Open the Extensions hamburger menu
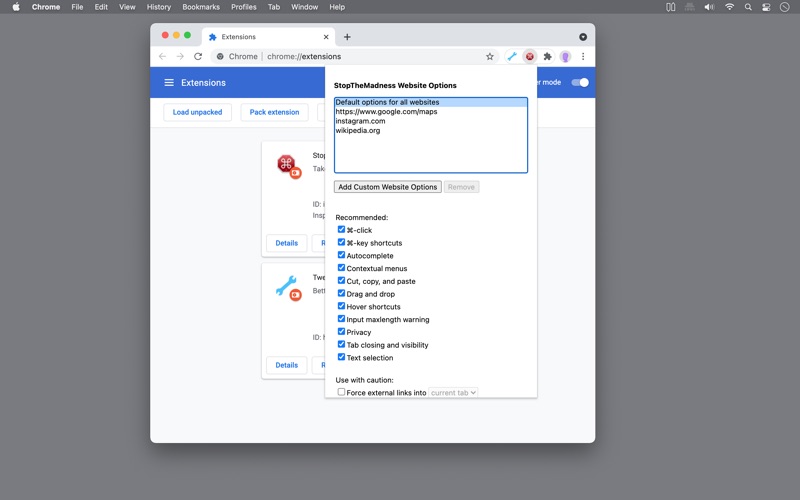 [x=169, y=83]
